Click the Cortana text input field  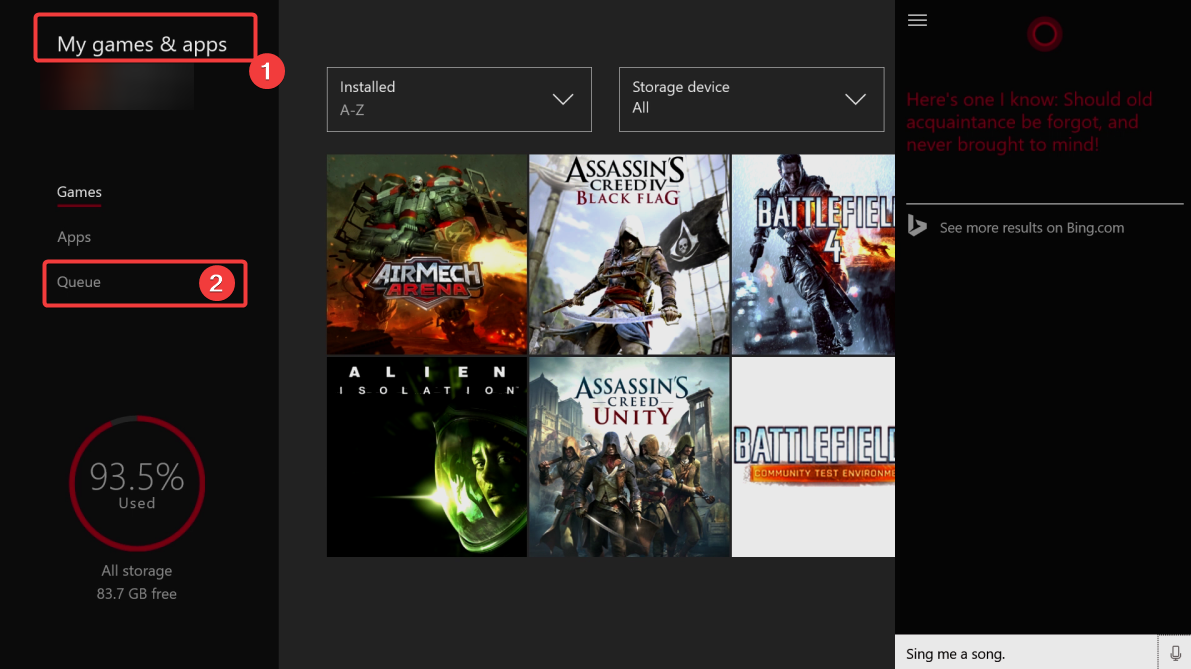(x=1025, y=653)
